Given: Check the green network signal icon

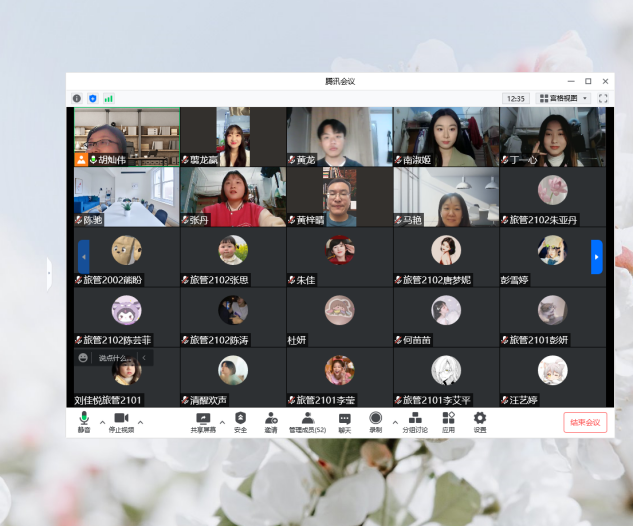Looking at the screenshot, I should tap(108, 99).
